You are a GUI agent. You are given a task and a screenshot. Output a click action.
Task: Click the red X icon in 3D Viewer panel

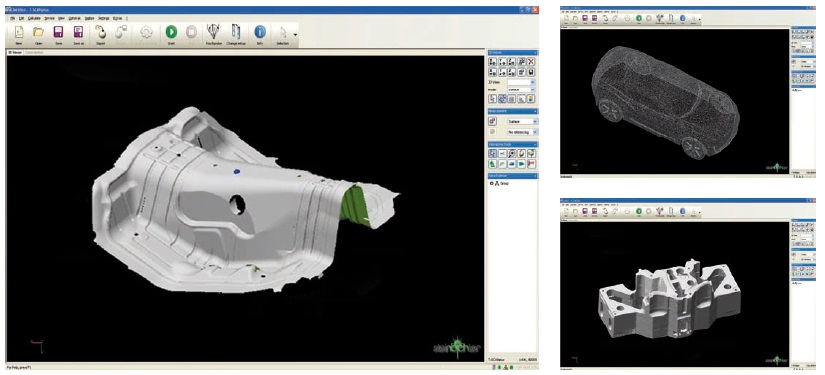(x=531, y=62)
